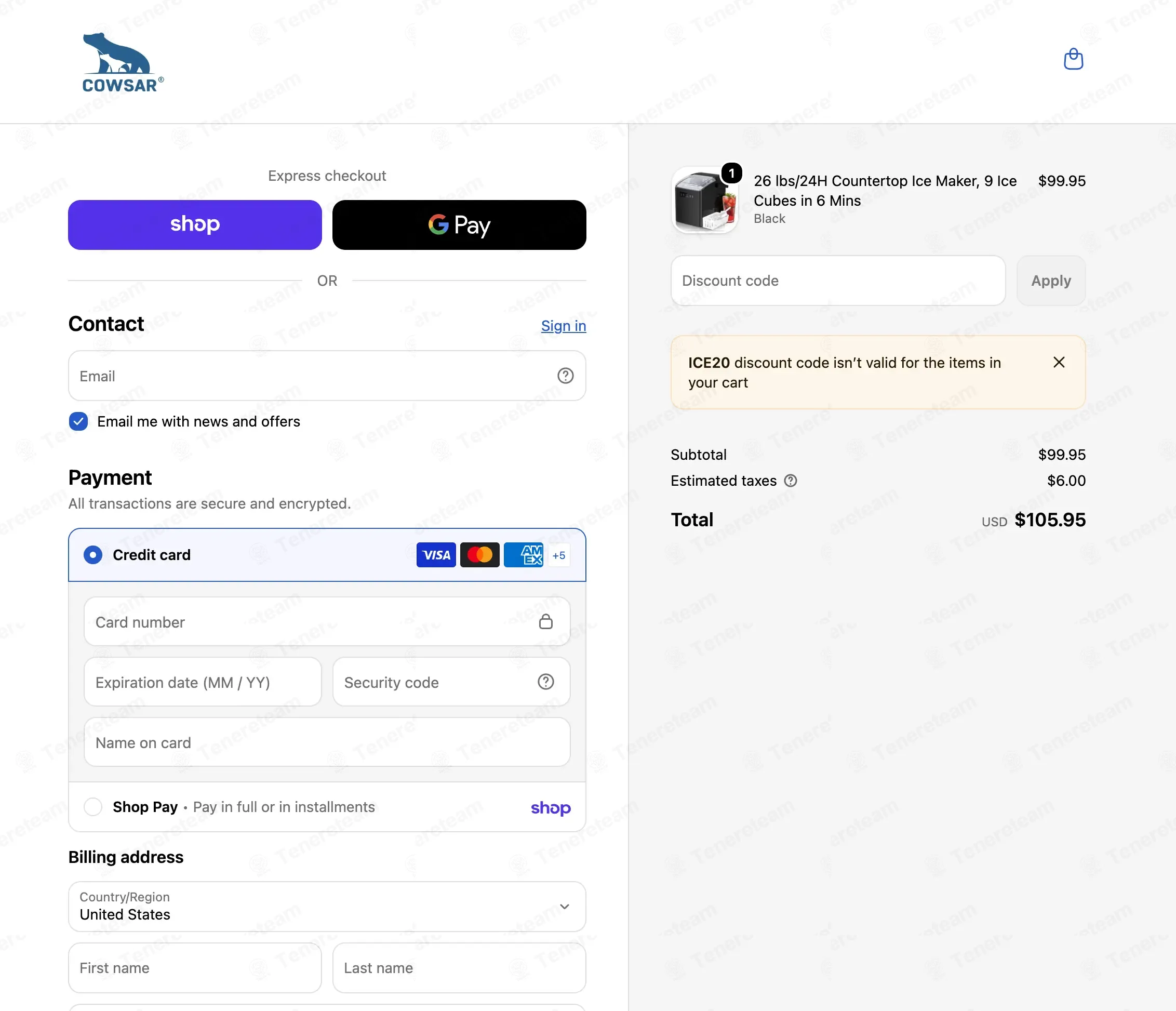Click the Apply discount button
1176x1011 pixels.
point(1051,281)
